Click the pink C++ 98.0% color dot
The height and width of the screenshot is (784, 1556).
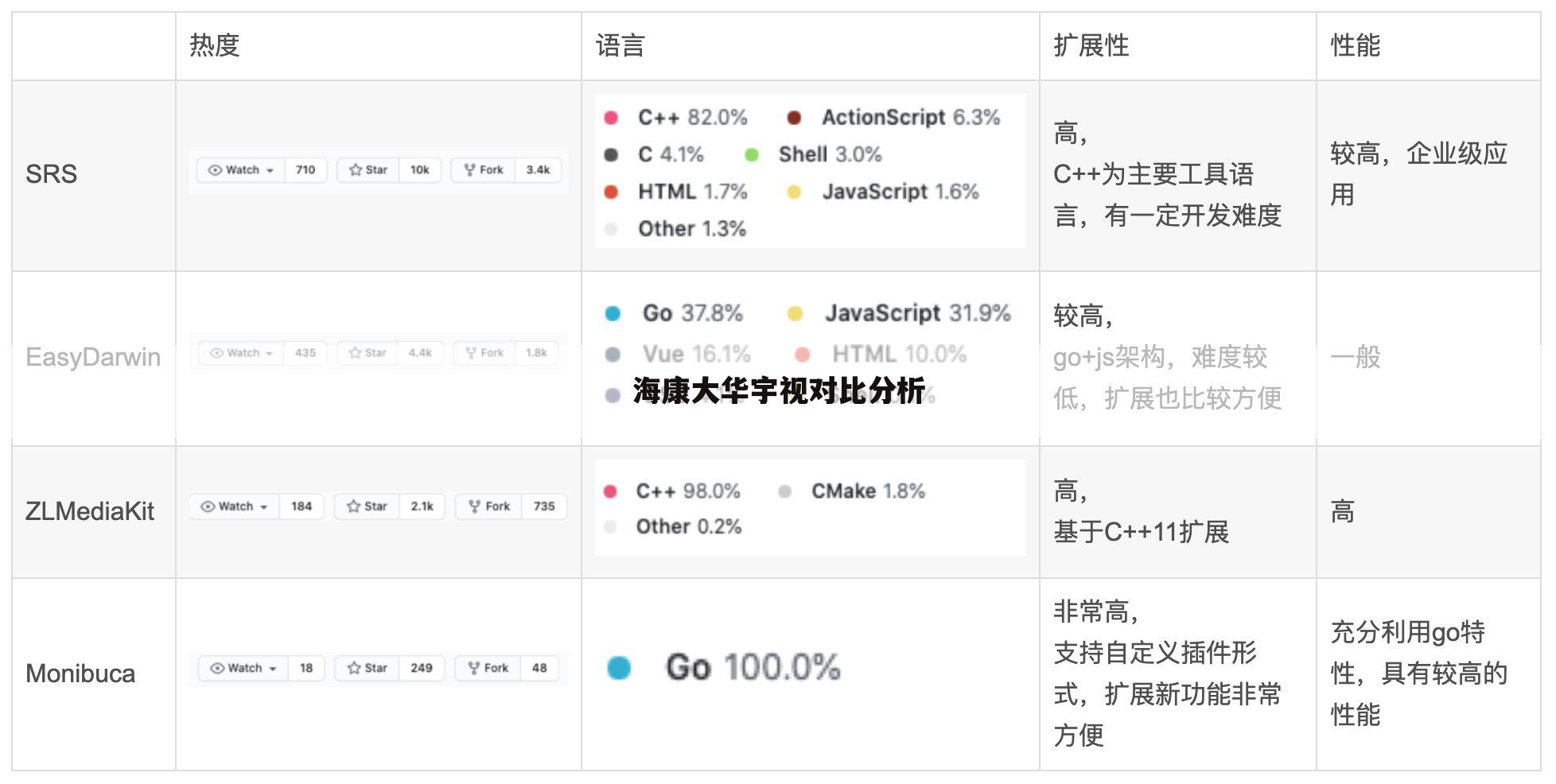point(610,491)
